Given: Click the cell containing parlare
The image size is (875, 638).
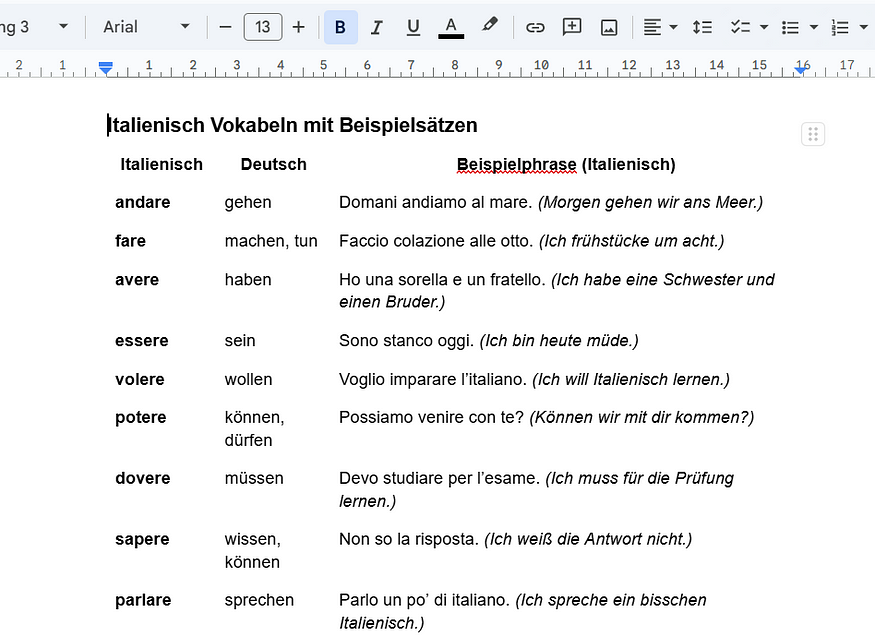Looking at the screenshot, I should [x=143, y=599].
